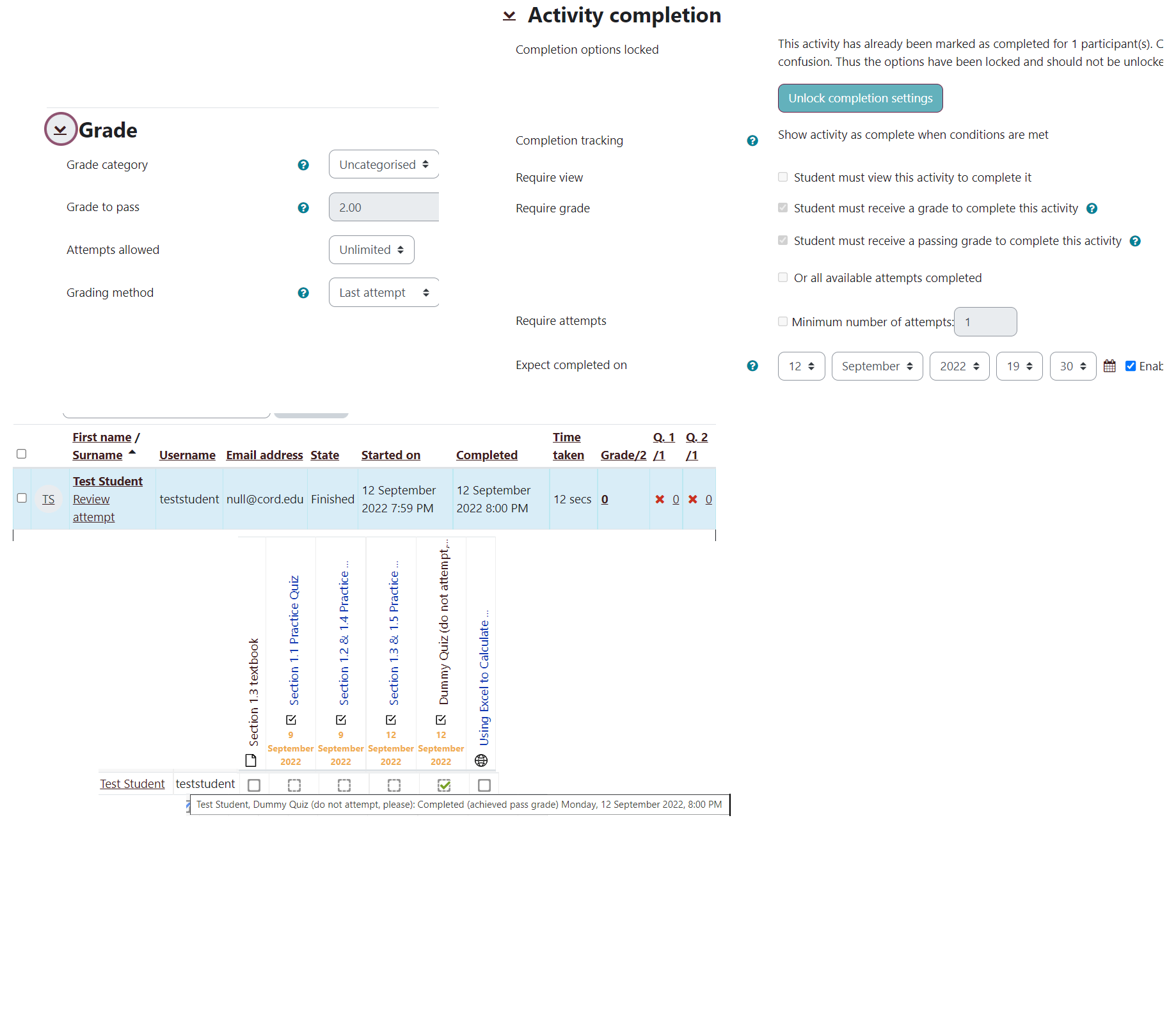The height and width of the screenshot is (1031, 1176).
Task: Toggle the Enable checkbox for expected completion
Action: (1131, 366)
